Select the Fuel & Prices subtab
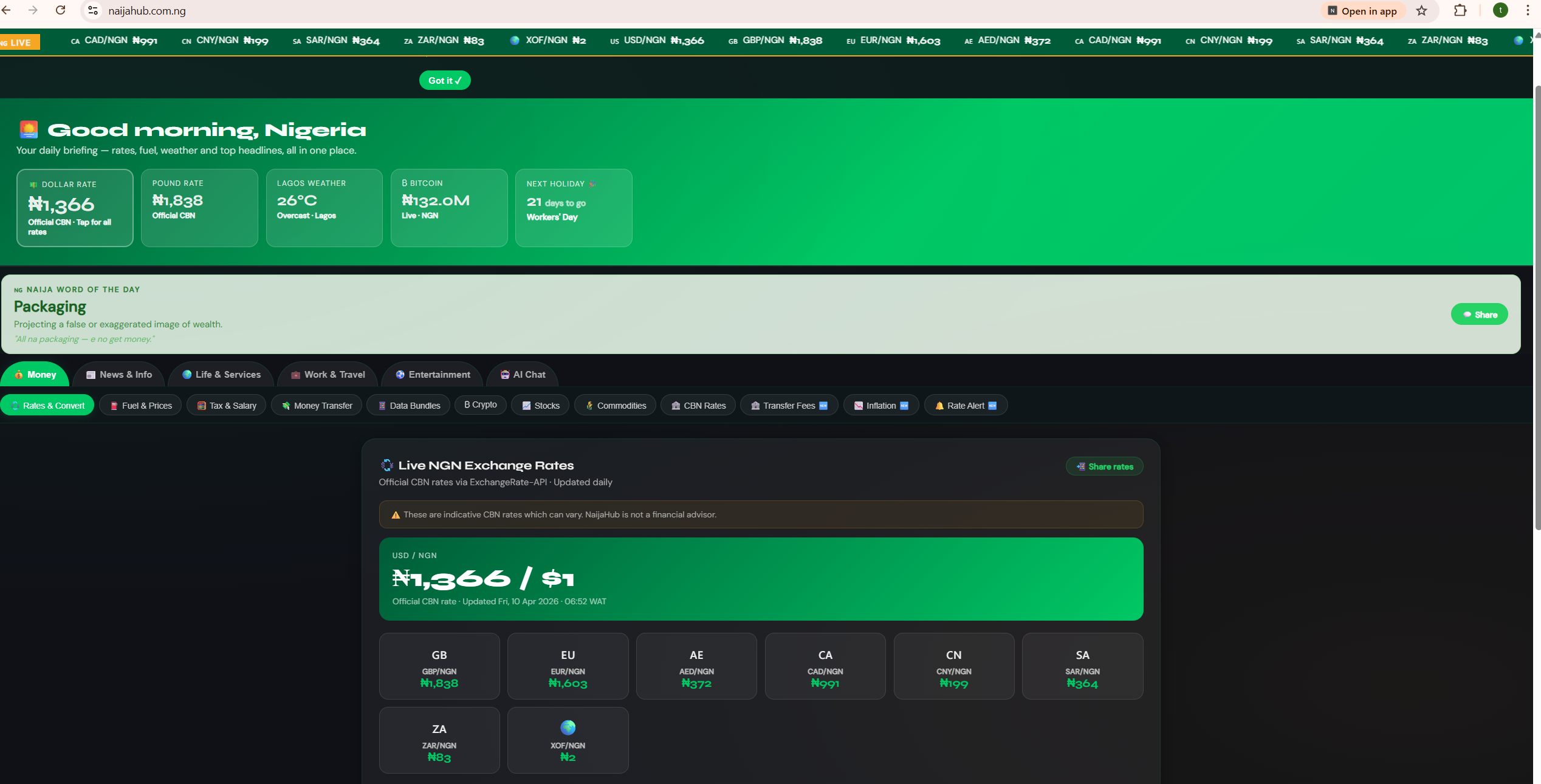 140,406
